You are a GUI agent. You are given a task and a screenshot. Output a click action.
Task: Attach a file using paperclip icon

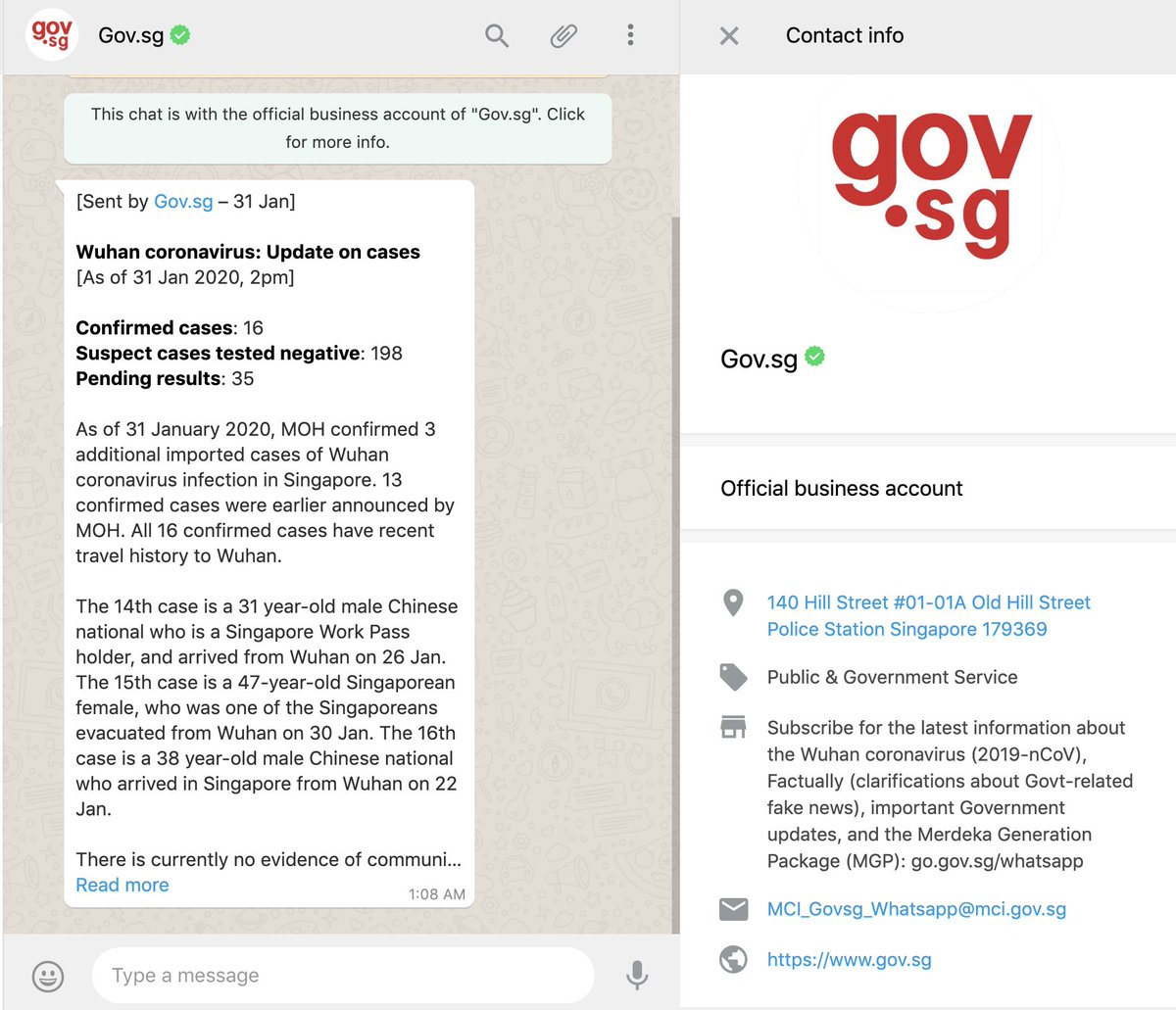pos(563,36)
